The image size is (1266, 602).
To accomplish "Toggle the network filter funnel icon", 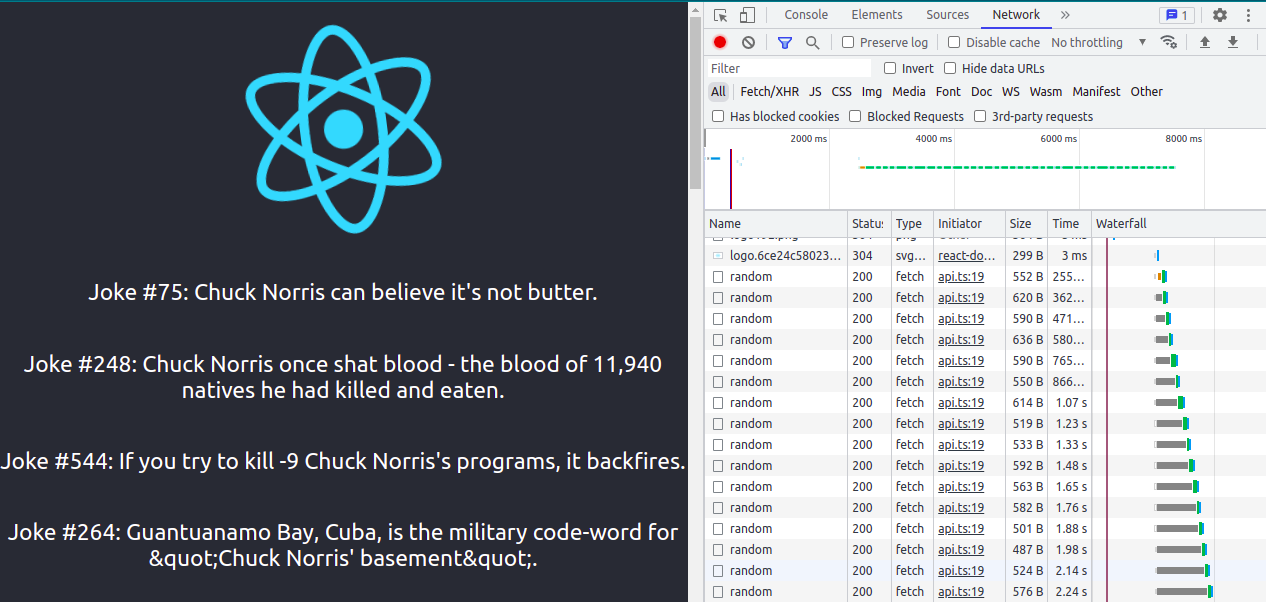I will pyautogui.click(x=785, y=42).
